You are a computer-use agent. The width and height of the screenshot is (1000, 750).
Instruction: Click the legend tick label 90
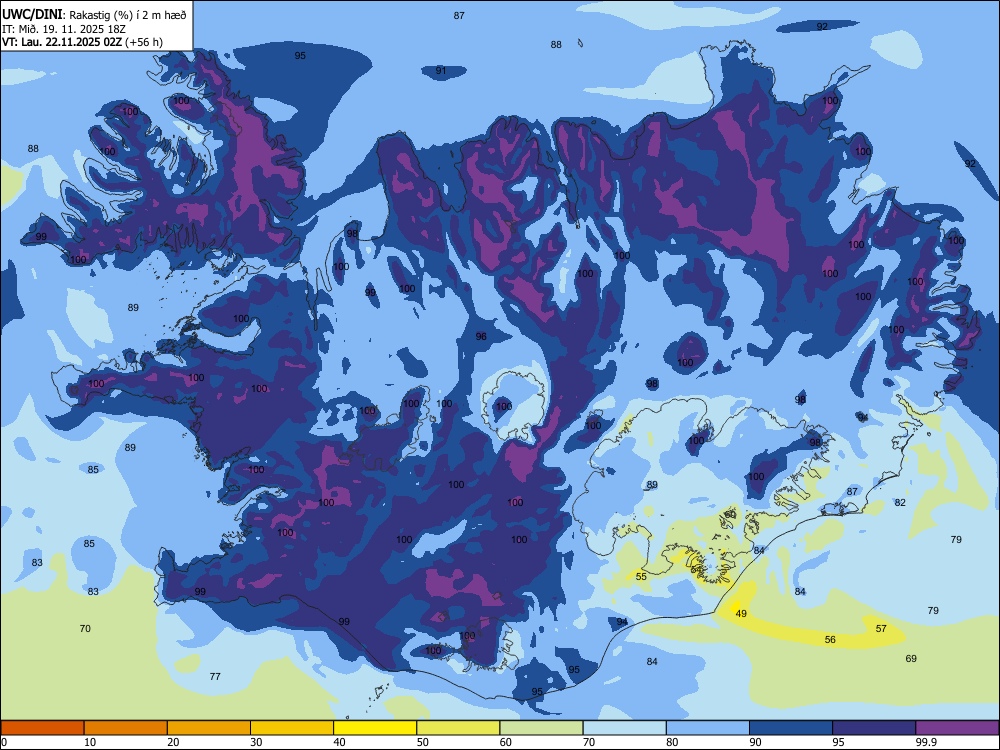[755, 742]
